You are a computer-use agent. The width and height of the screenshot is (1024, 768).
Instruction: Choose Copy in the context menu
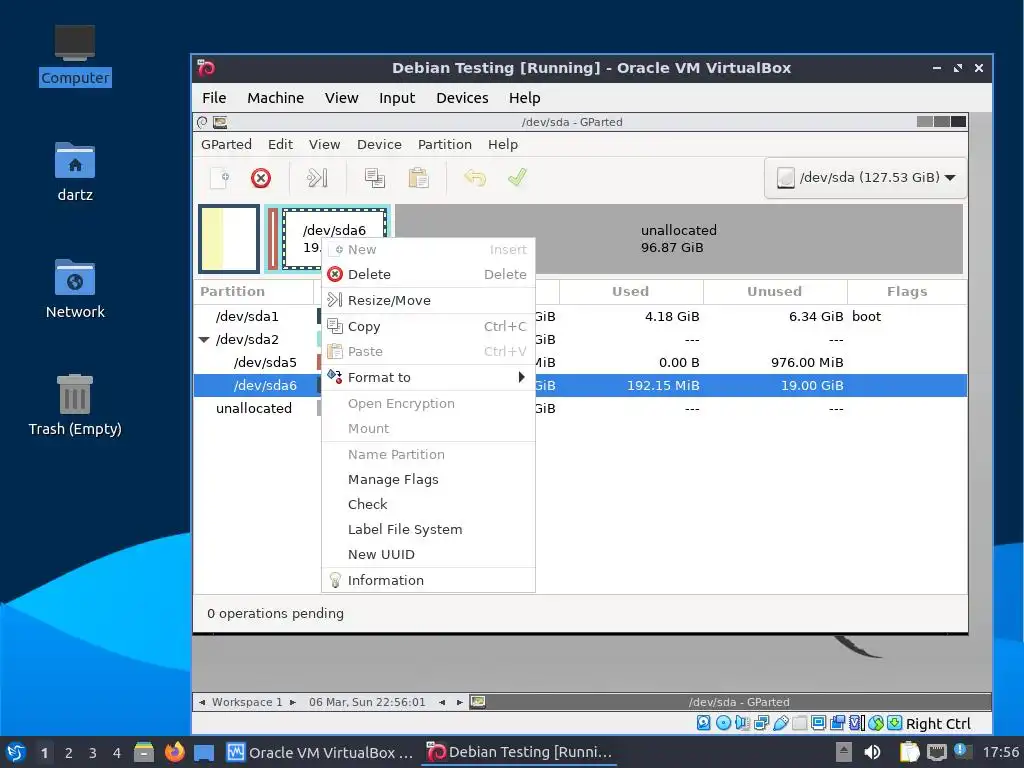(428, 326)
